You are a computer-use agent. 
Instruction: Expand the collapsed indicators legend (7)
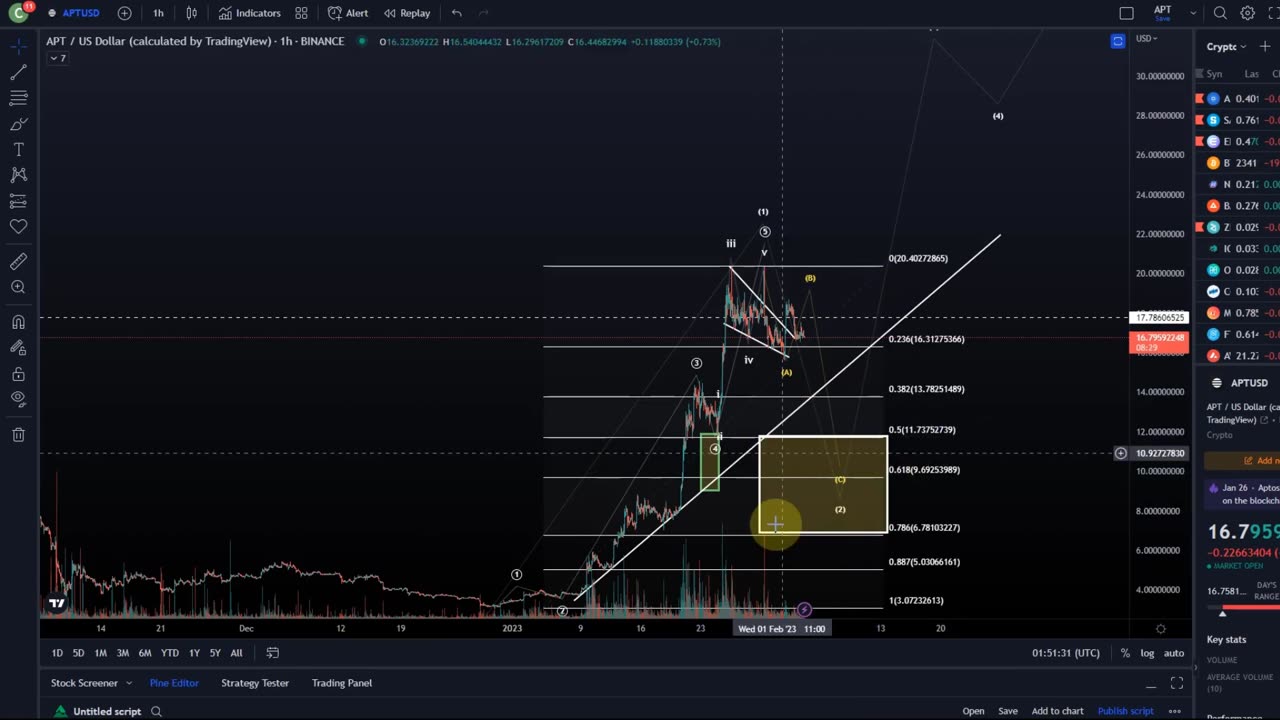(x=58, y=58)
